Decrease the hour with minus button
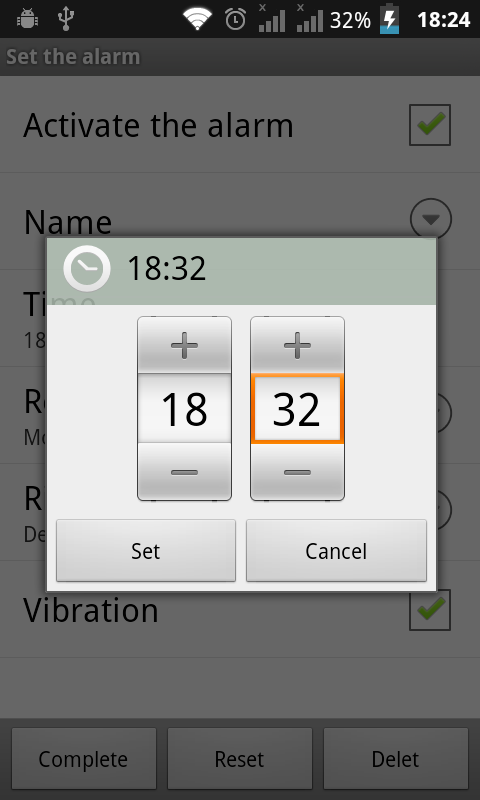Image resolution: width=480 pixels, height=800 pixels. click(184, 472)
